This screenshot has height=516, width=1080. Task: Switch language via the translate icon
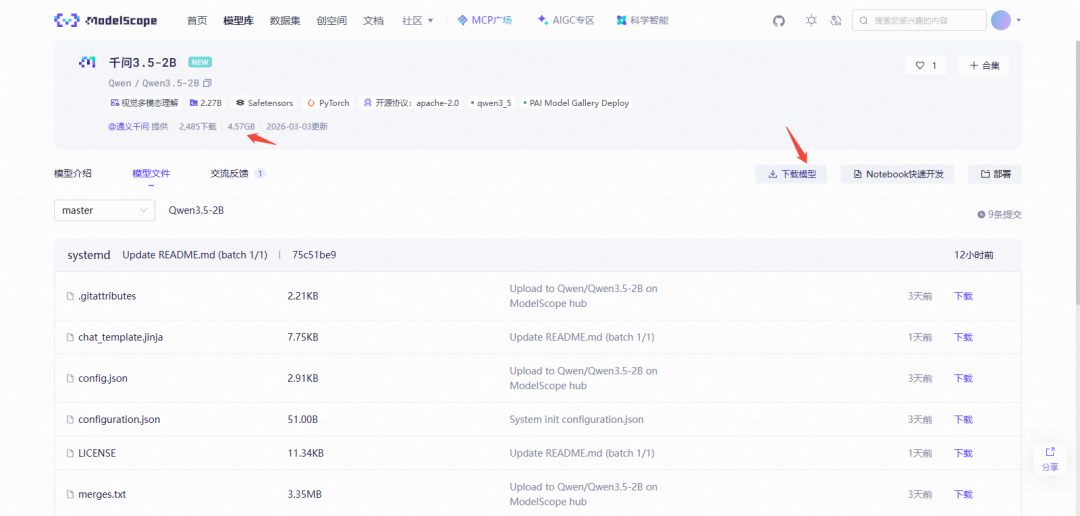[836, 21]
